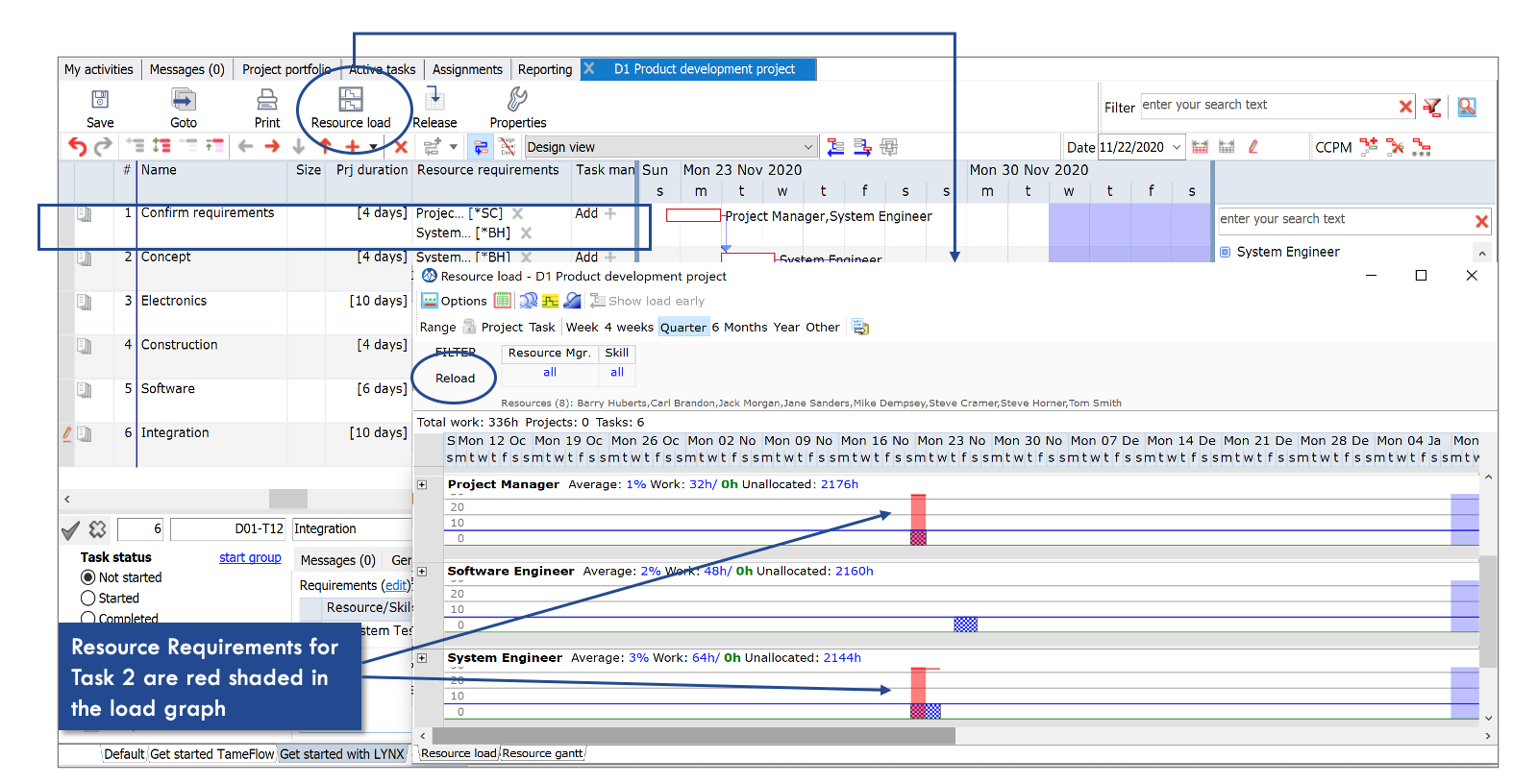Click the red Undo arrow
Image resolution: width=1513 pixels, height=784 pixels.
click(x=77, y=146)
